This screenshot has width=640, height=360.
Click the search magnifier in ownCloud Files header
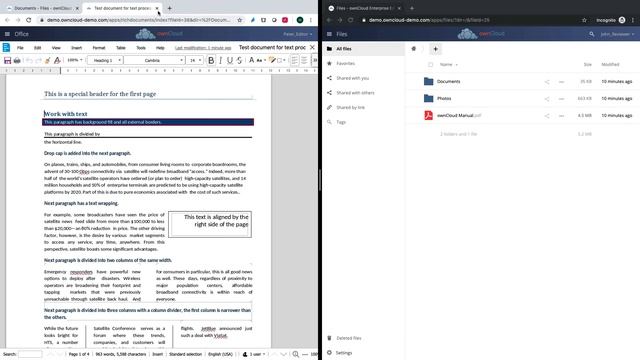(591, 34)
